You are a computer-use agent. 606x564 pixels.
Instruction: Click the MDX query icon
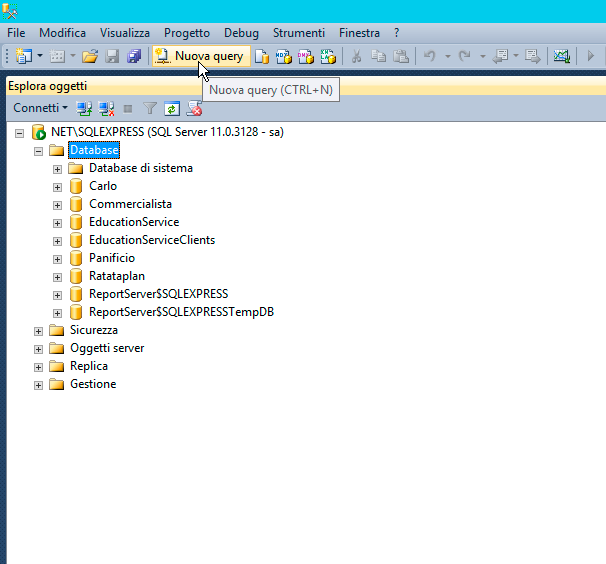pos(284,56)
